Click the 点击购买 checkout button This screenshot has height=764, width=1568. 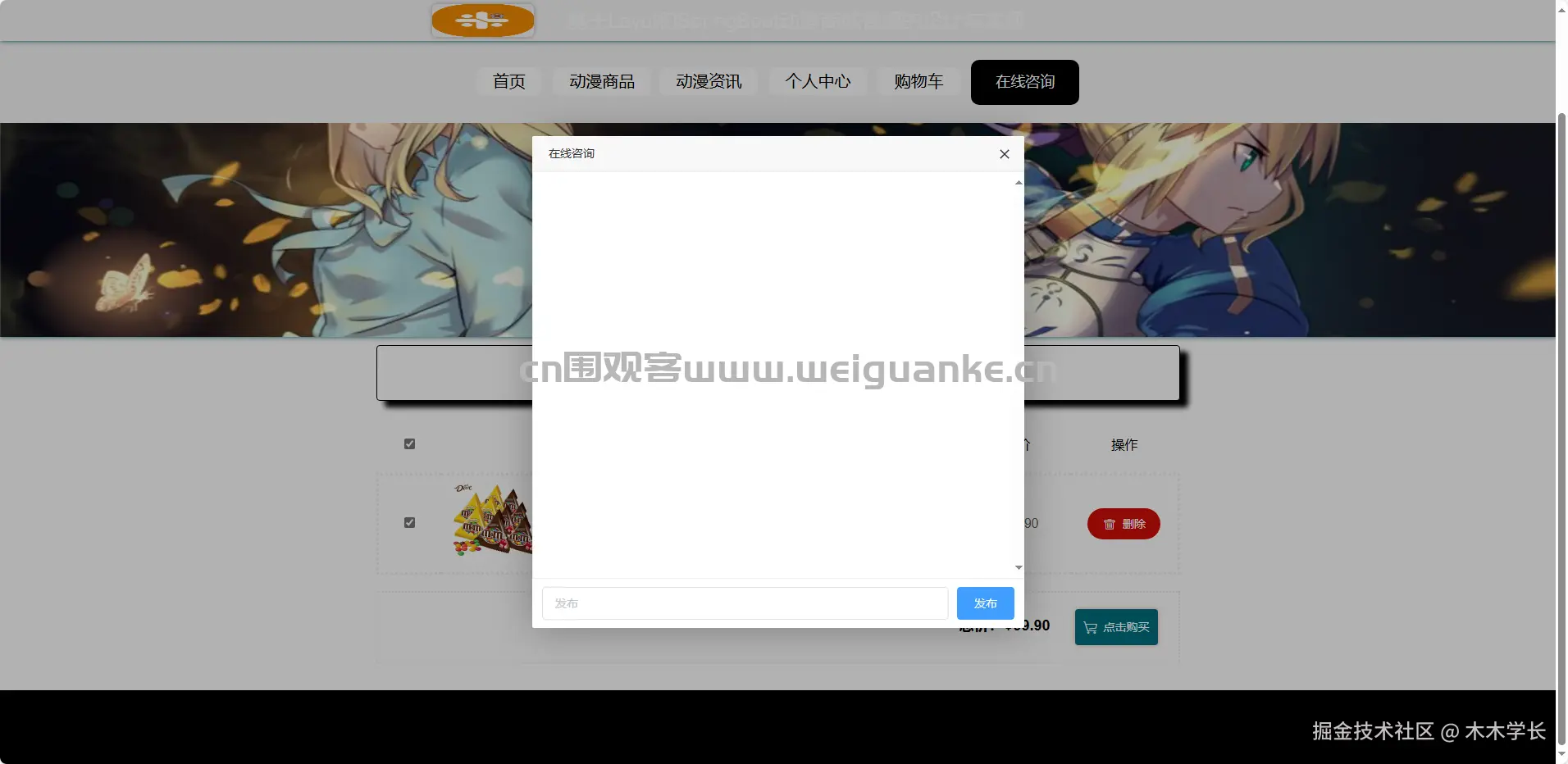point(1116,627)
